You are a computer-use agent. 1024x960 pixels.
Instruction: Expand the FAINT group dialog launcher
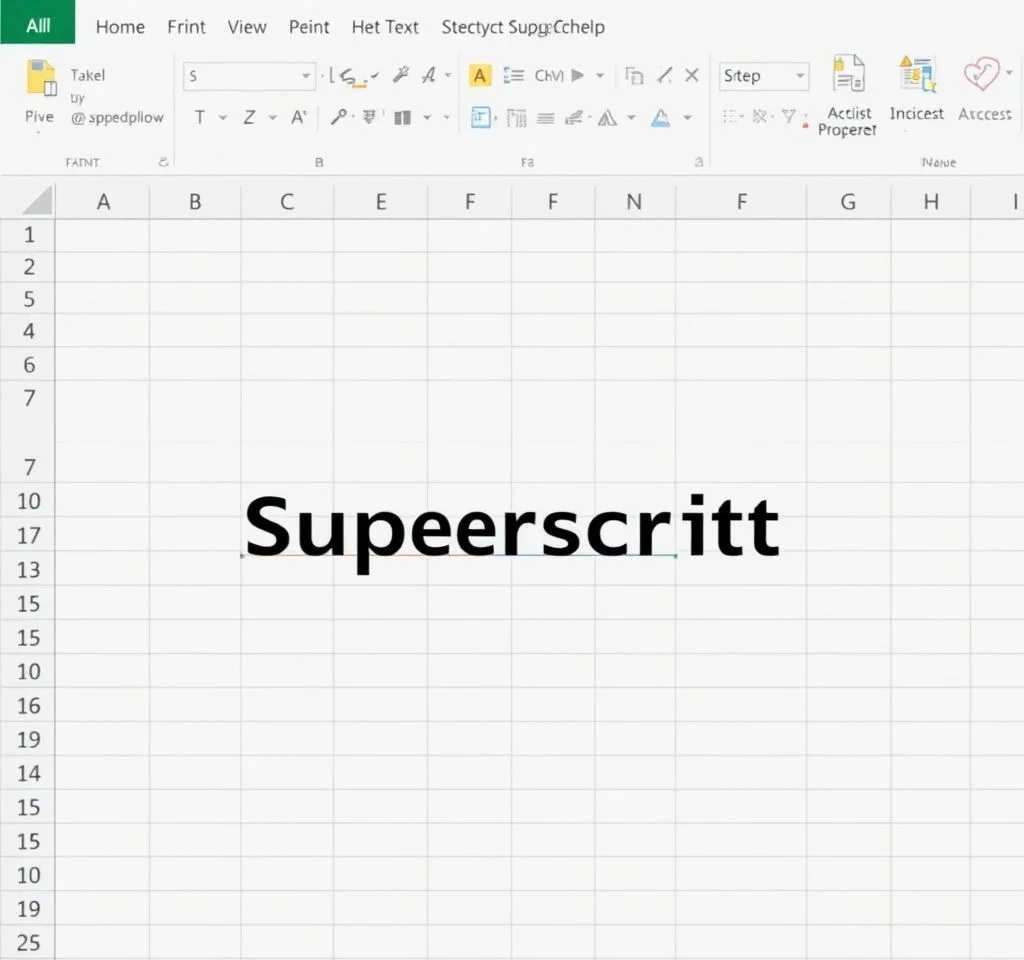162,162
